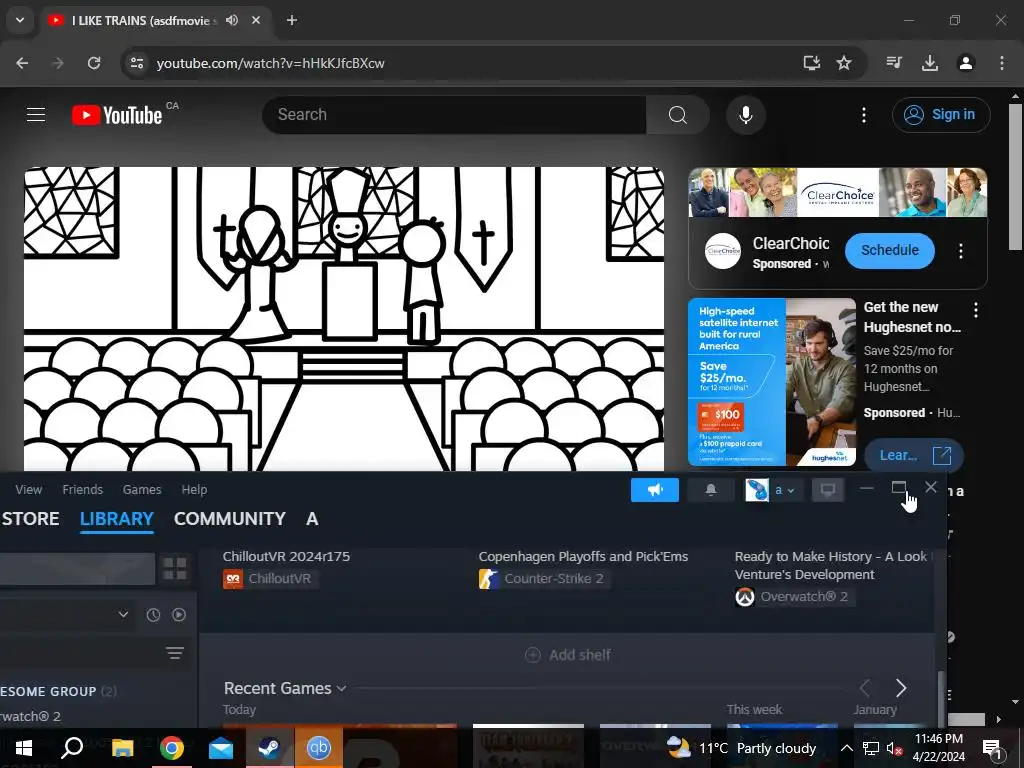Open Chrome downloads
This screenshot has height=768, width=1024.
[x=930, y=63]
